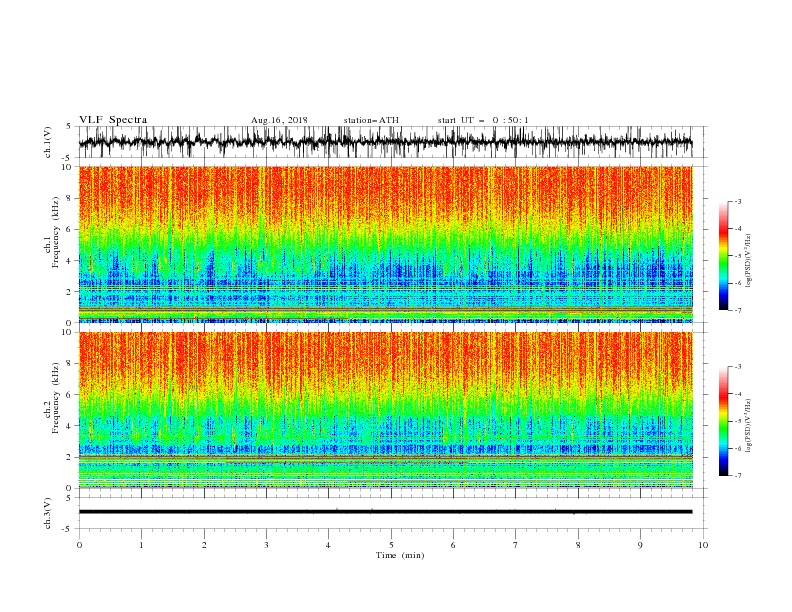This screenshot has height=612, width=792.
Task: Click the "-5" label on ch.2 color bar
Action: pos(737,421)
